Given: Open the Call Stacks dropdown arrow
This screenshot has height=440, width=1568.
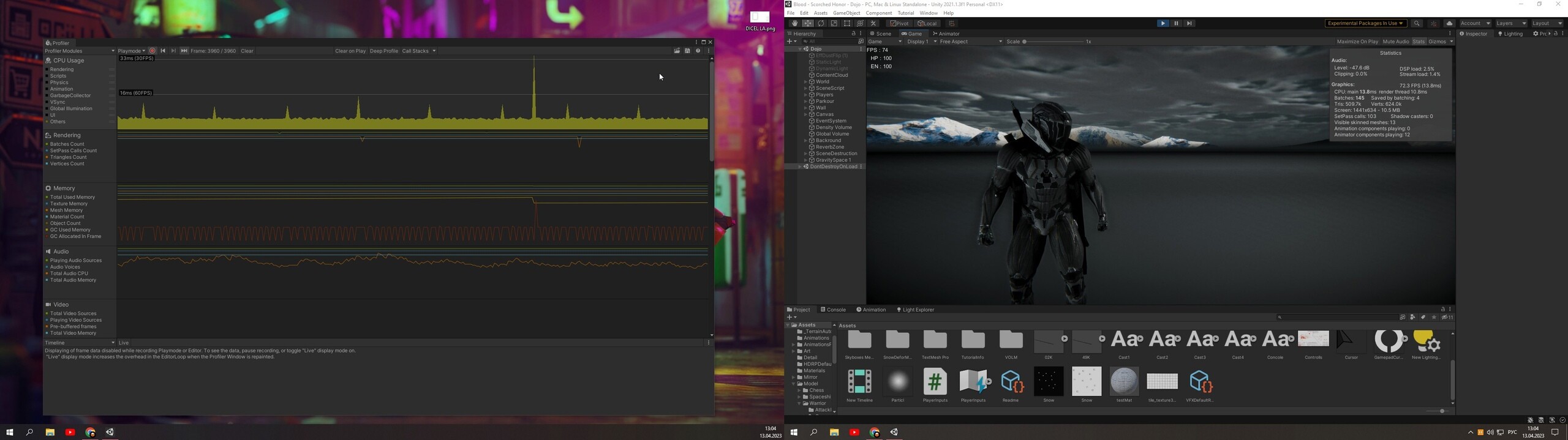Looking at the screenshot, I should [434, 51].
